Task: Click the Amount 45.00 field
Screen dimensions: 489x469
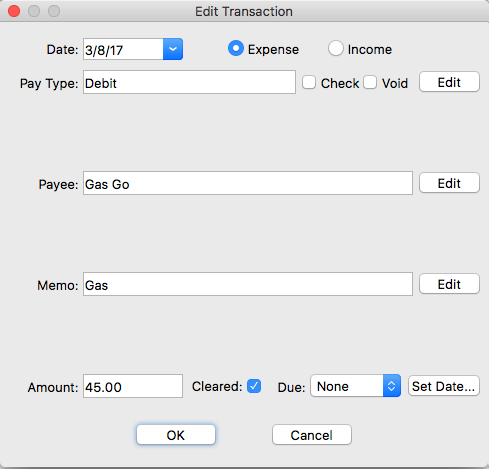Action: [x=133, y=386]
